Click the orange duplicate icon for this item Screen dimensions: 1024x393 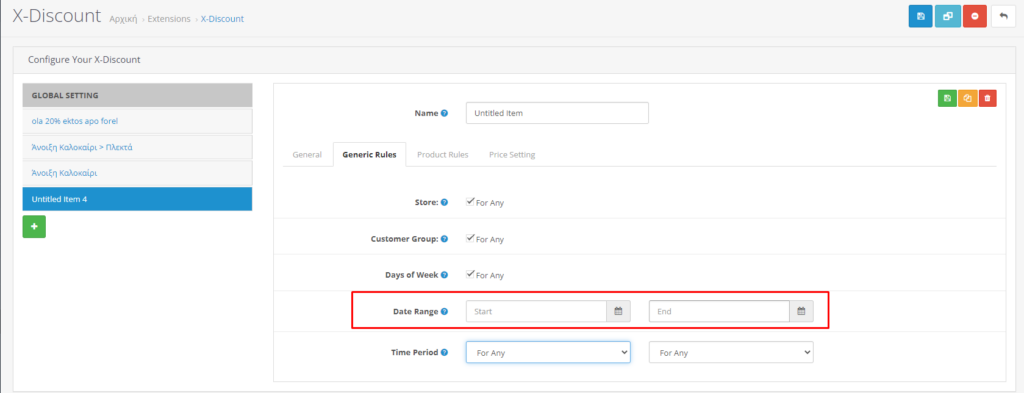(967, 99)
